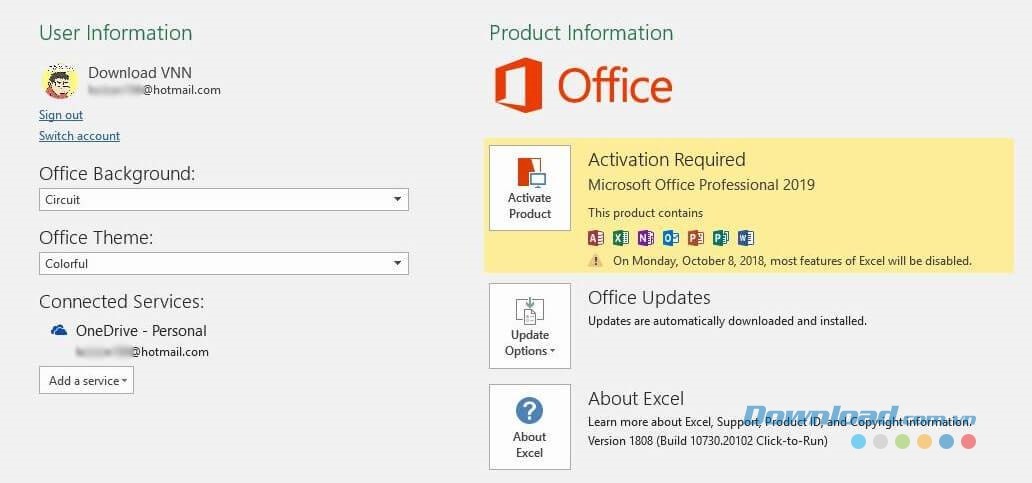The height and width of the screenshot is (483, 1032).
Task: Click the 'Office Theme:' label
Action: [96, 238]
